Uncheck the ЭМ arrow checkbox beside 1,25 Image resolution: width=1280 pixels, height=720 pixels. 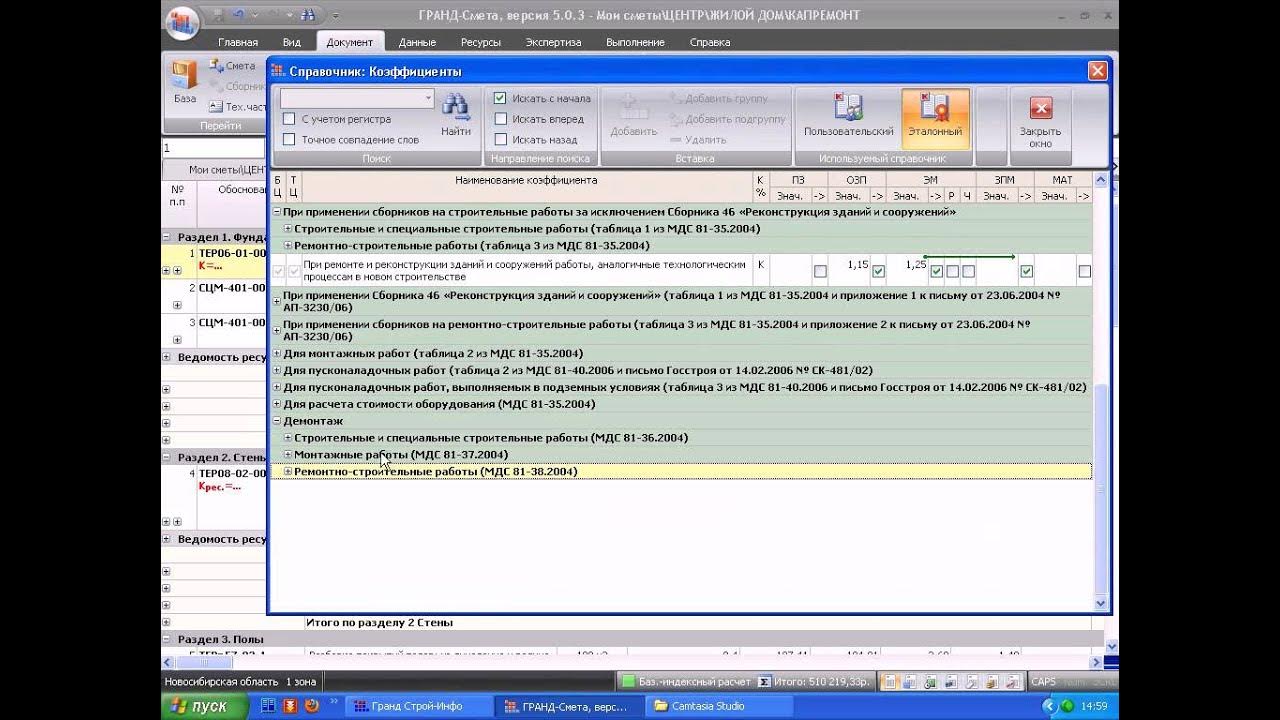[936, 271]
